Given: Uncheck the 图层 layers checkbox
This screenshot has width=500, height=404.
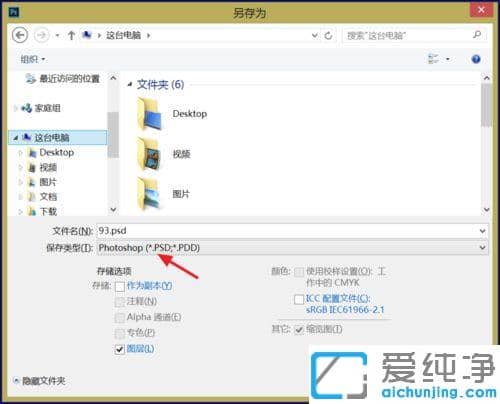Looking at the screenshot, I should (120, 349).
